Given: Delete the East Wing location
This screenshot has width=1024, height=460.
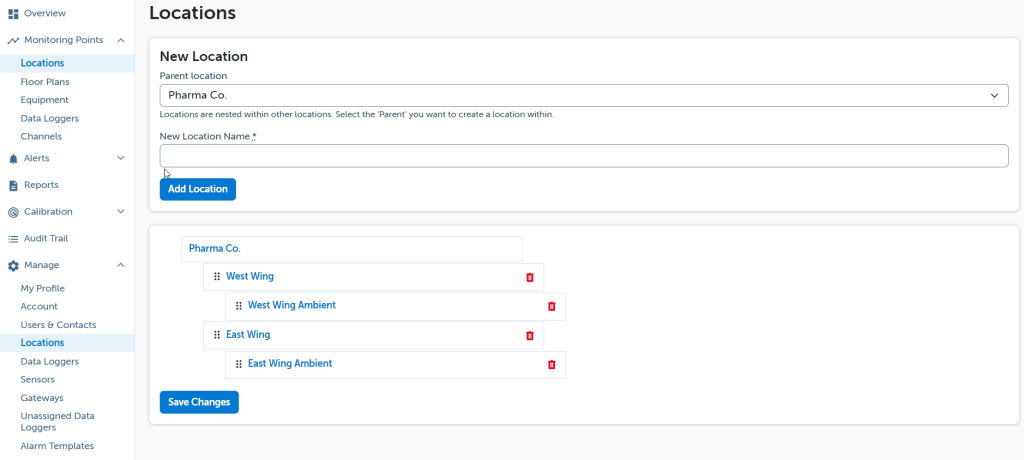Looking at the screenshot, I should (530, 336).
